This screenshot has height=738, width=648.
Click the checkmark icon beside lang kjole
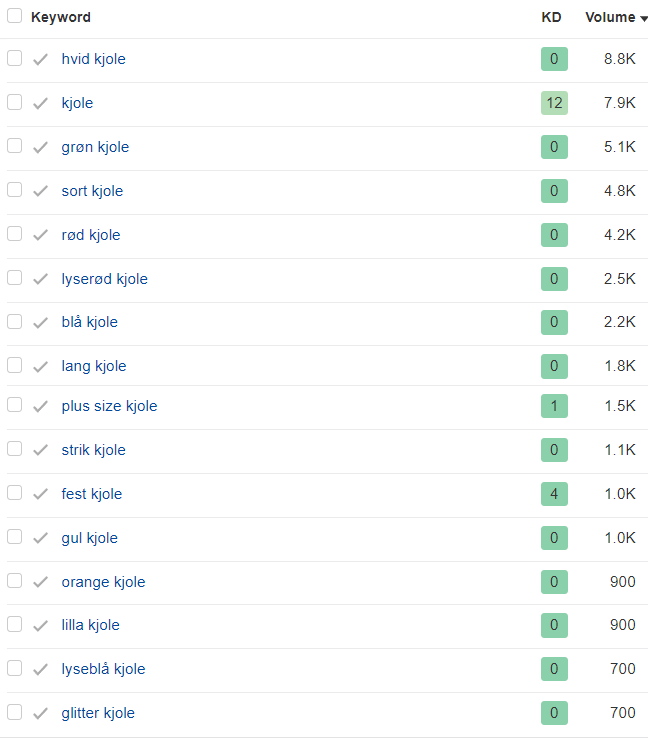40,366
